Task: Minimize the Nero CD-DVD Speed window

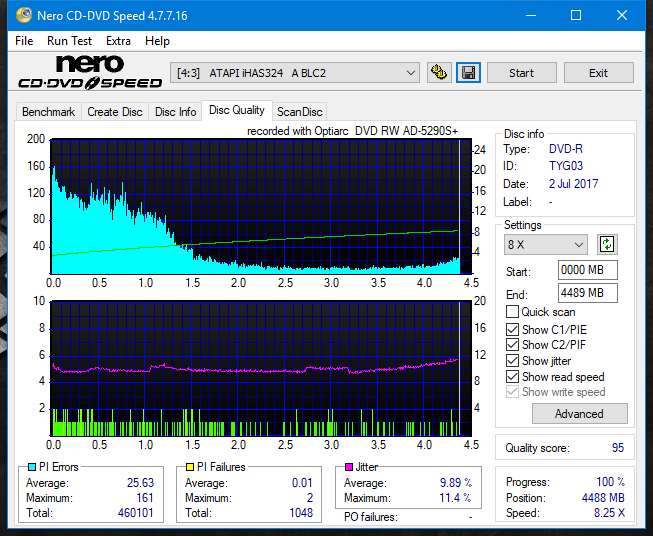Action: 531,15
